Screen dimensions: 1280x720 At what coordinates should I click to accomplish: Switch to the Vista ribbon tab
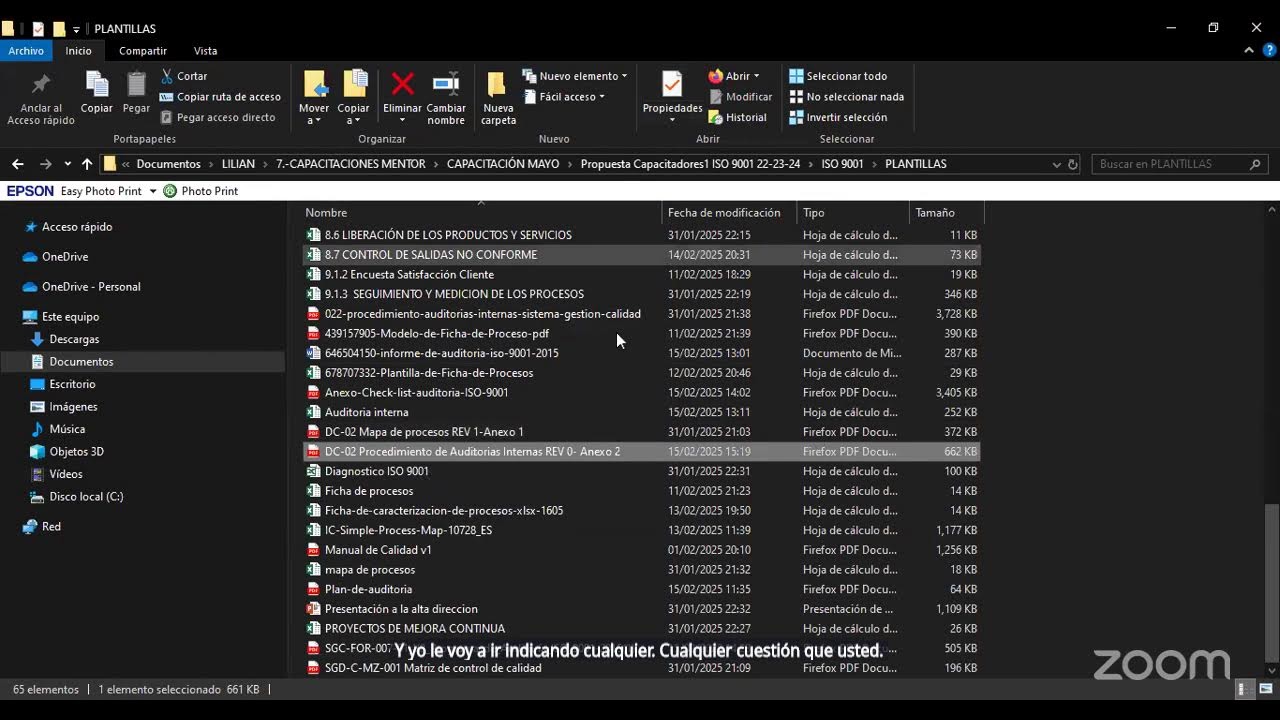pos(205,51)
